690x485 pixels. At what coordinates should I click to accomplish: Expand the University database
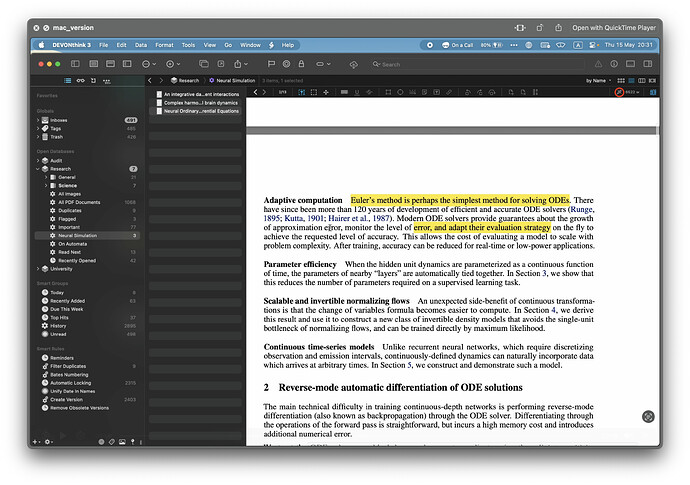[x=38, y=269]
